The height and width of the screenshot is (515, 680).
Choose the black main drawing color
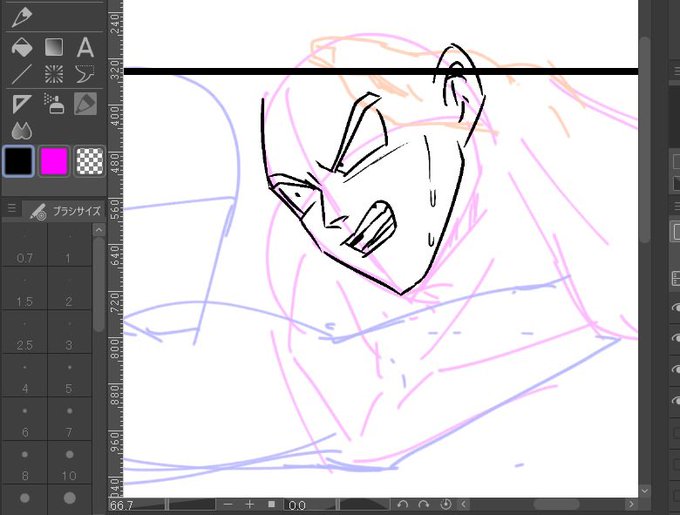19,161
